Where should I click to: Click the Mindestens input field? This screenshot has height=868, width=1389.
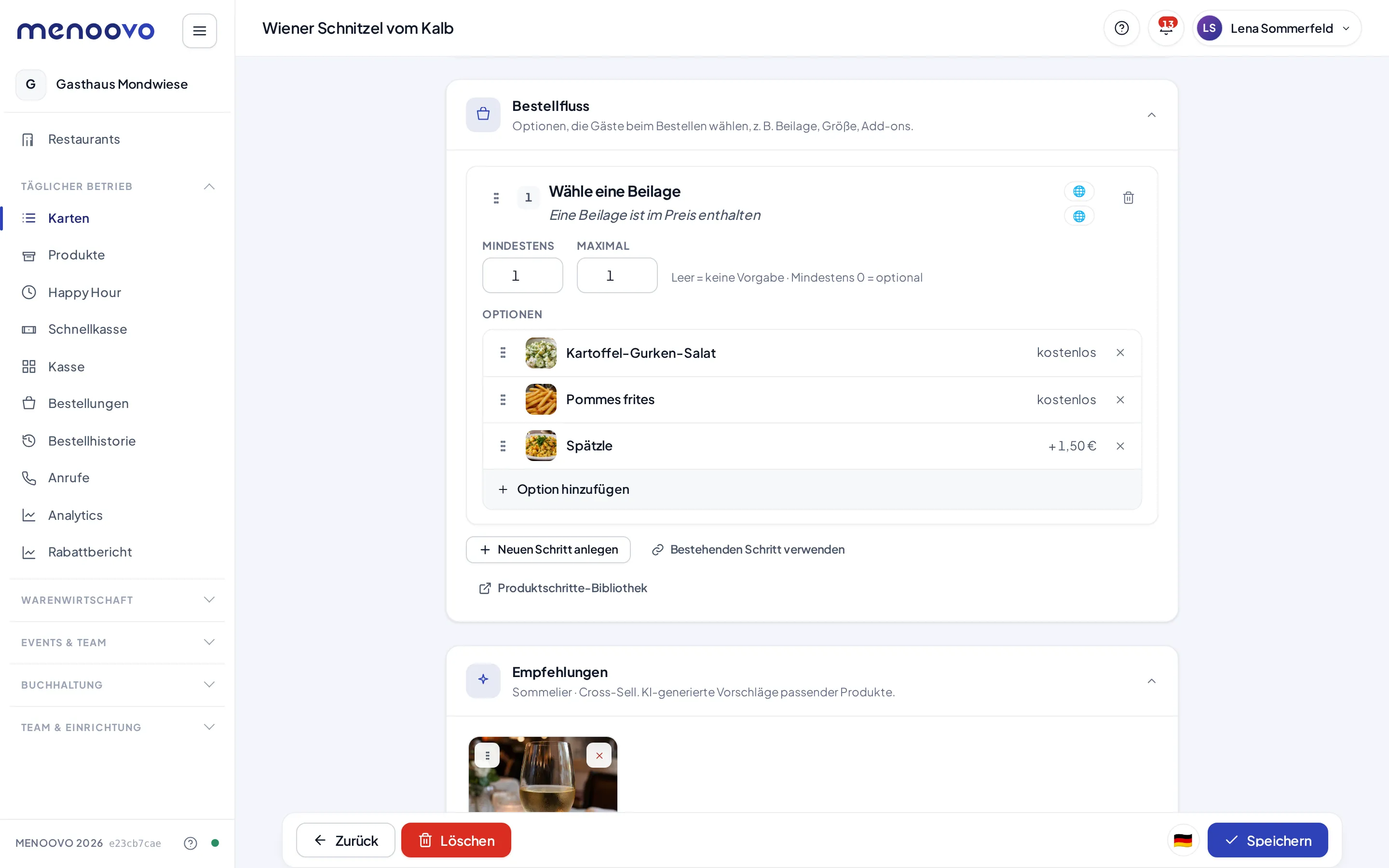(x=522, y=275)
